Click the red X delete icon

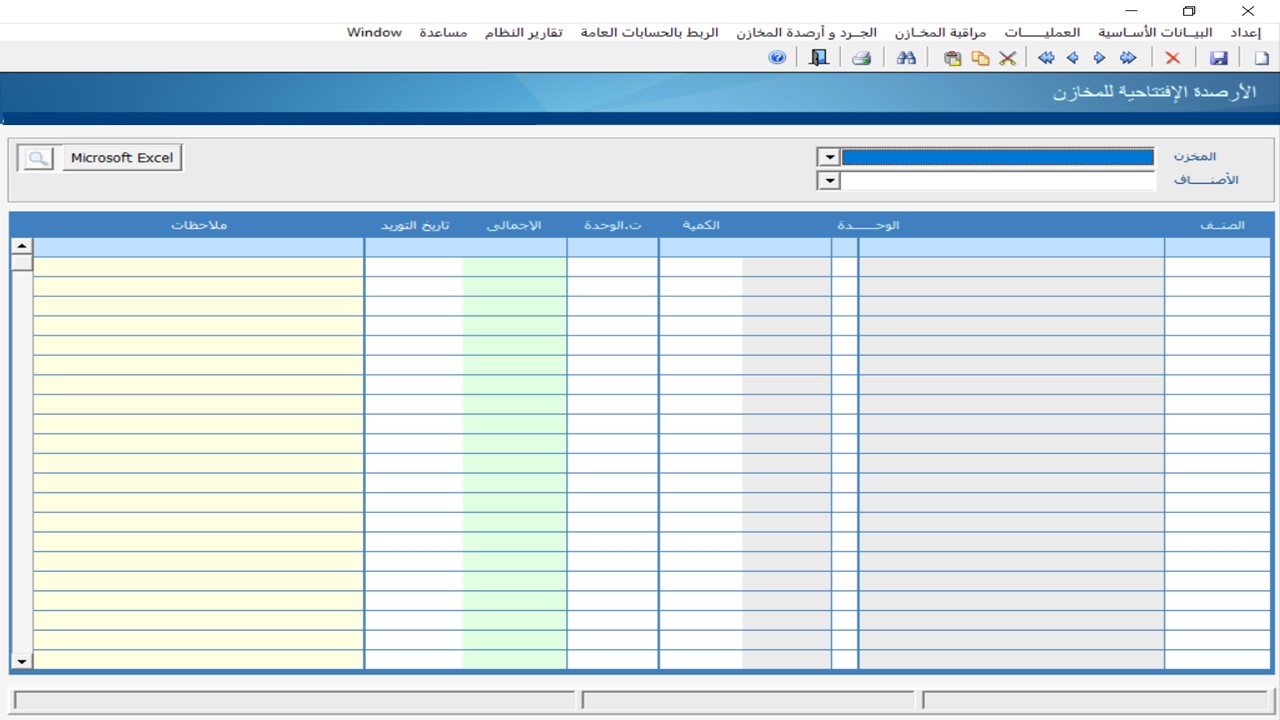(x=1173, y=58)
